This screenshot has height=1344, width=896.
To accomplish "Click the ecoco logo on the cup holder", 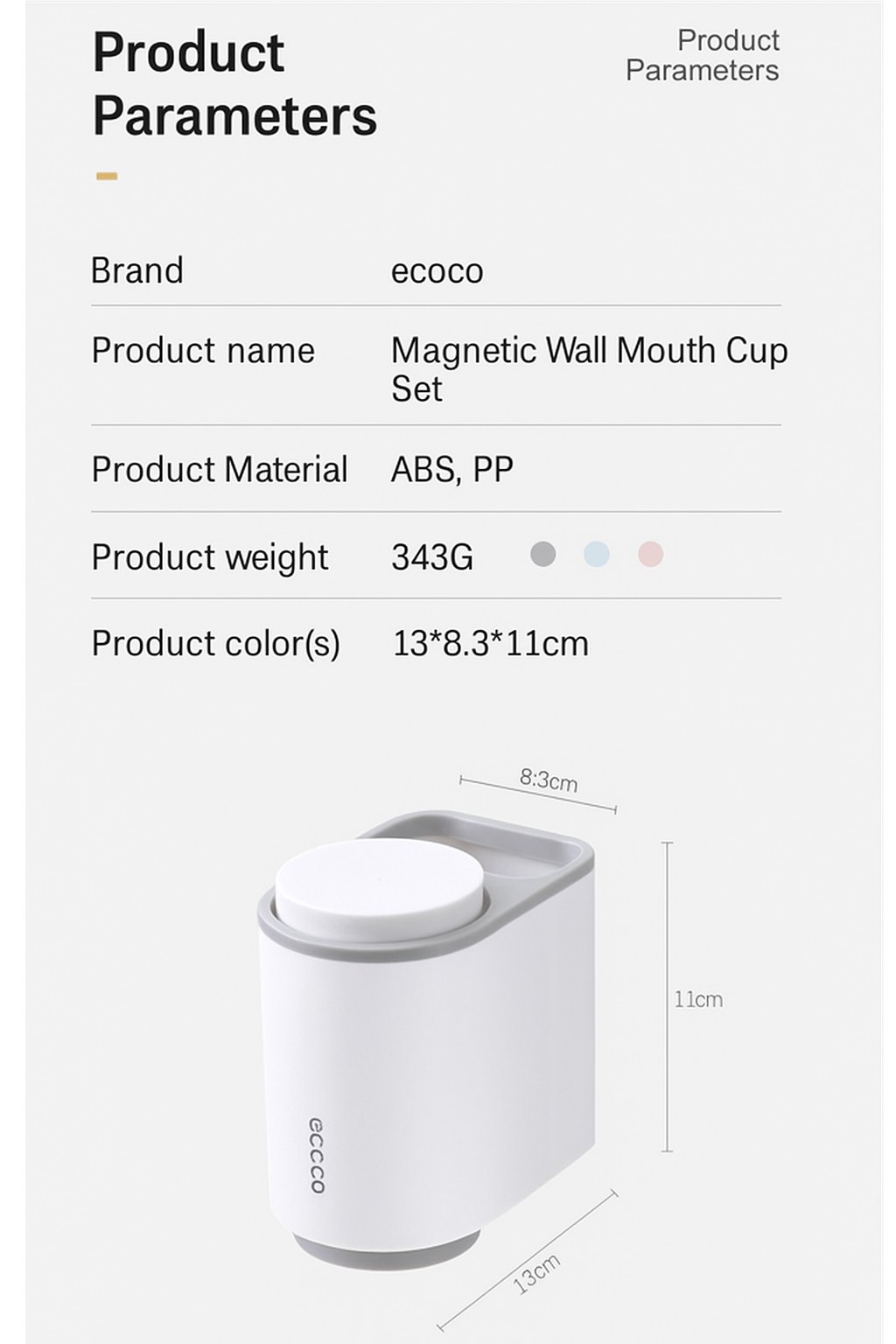I will (317, 1155).
